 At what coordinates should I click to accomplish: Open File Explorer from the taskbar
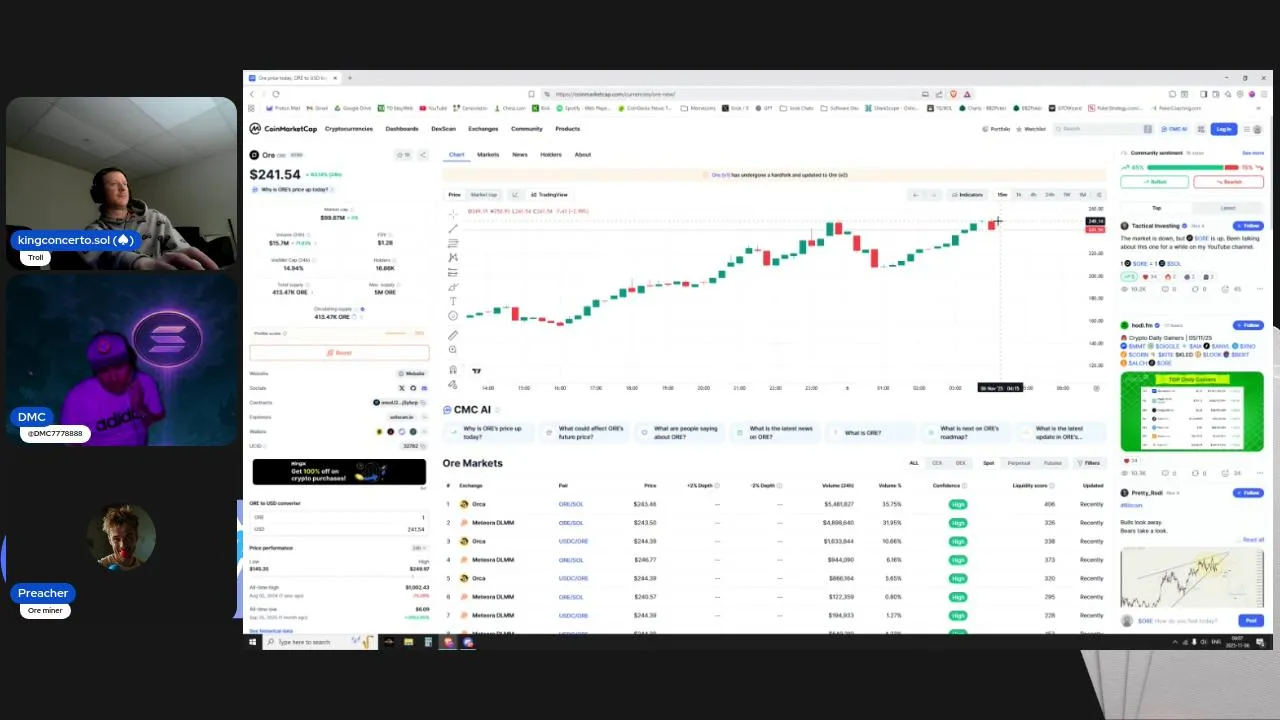[x=409, y=642]
